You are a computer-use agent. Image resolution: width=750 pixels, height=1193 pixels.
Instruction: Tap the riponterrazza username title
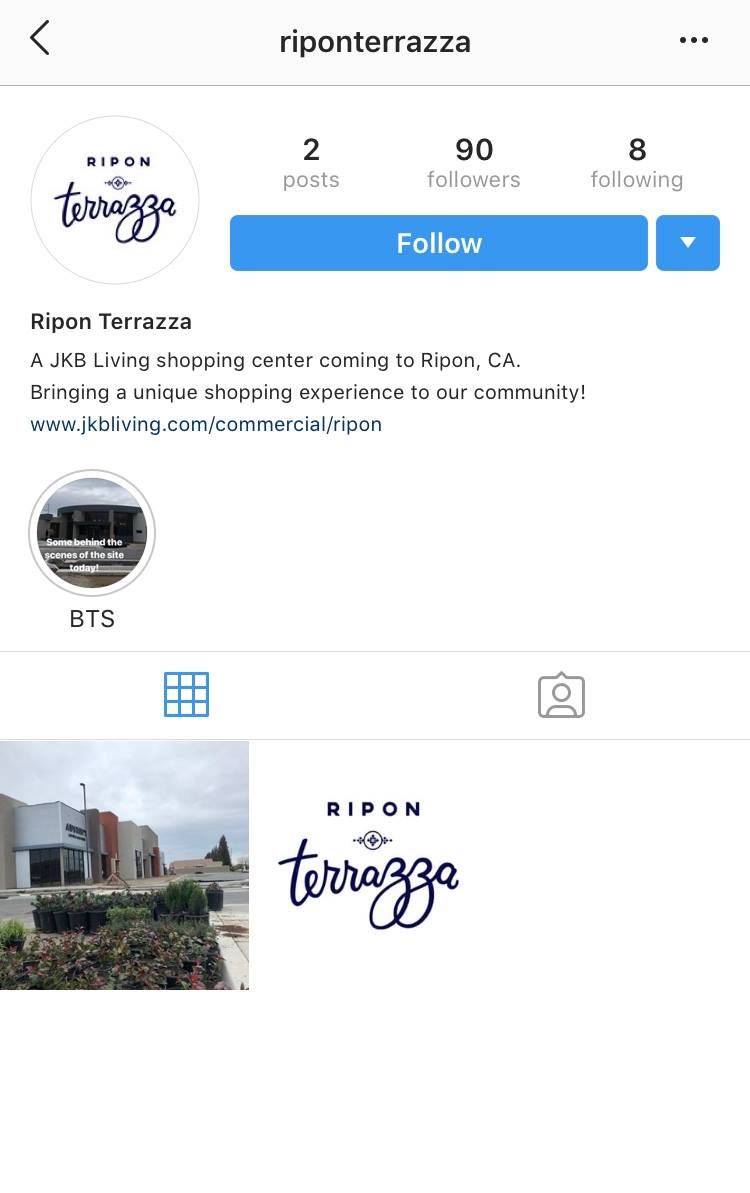click(x=375, y=42)
